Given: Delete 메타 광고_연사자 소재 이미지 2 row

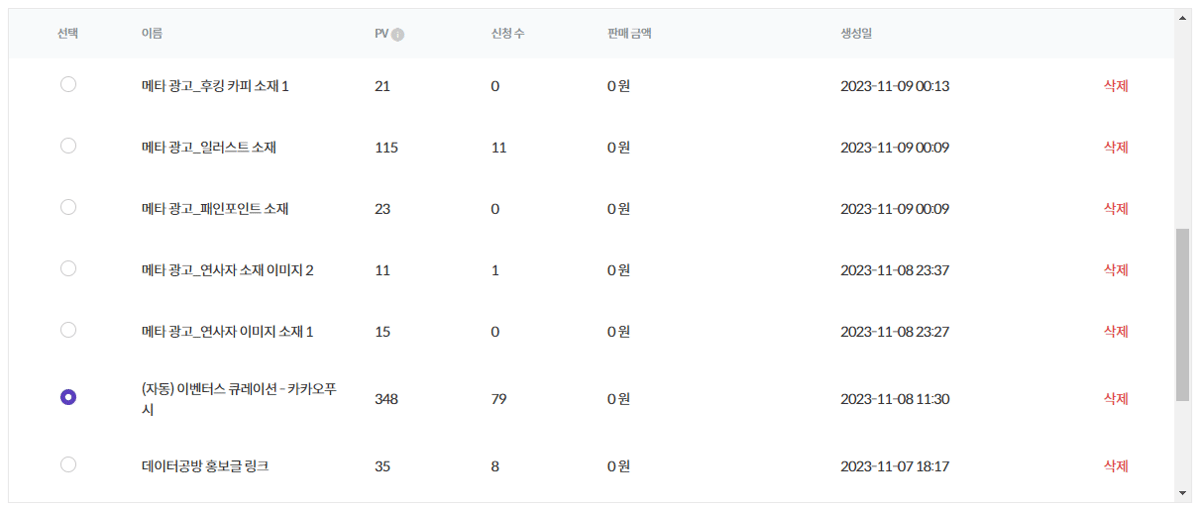Looking at the screenshot, I should coord(1116,269).
